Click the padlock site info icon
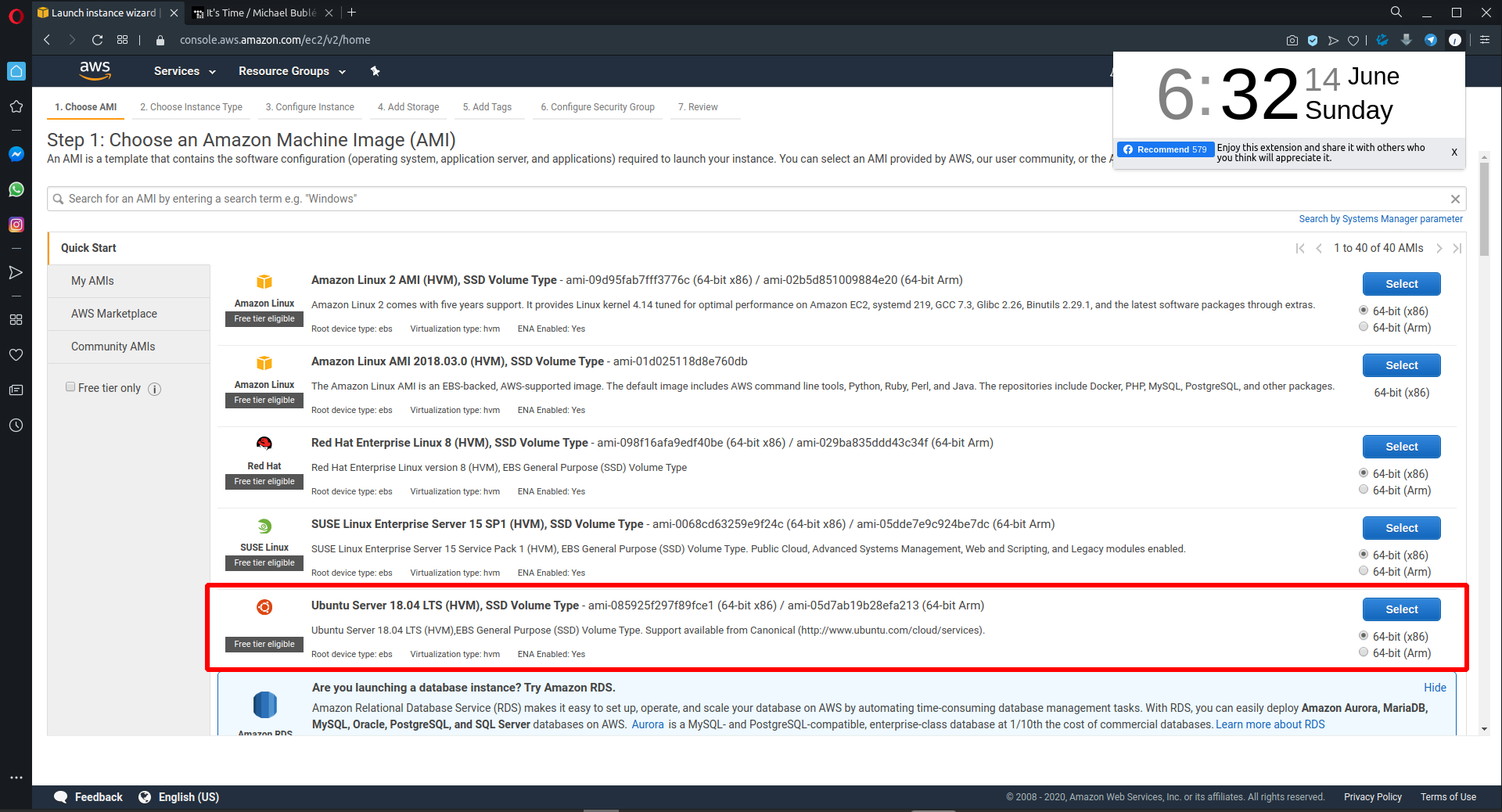Screen dimensions: 1502x812 point(160,40)
